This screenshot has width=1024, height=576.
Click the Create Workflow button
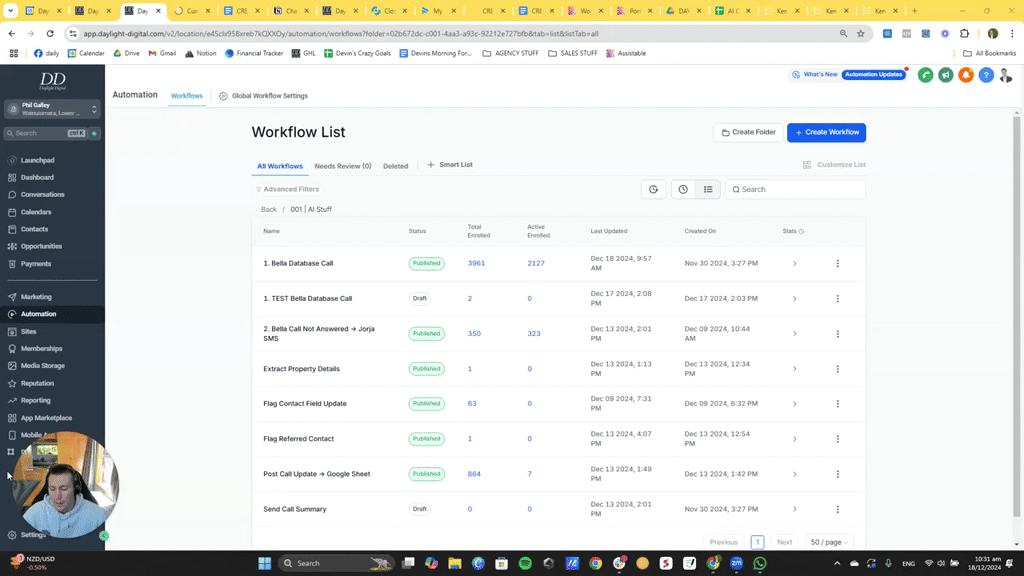coord(826,132)
